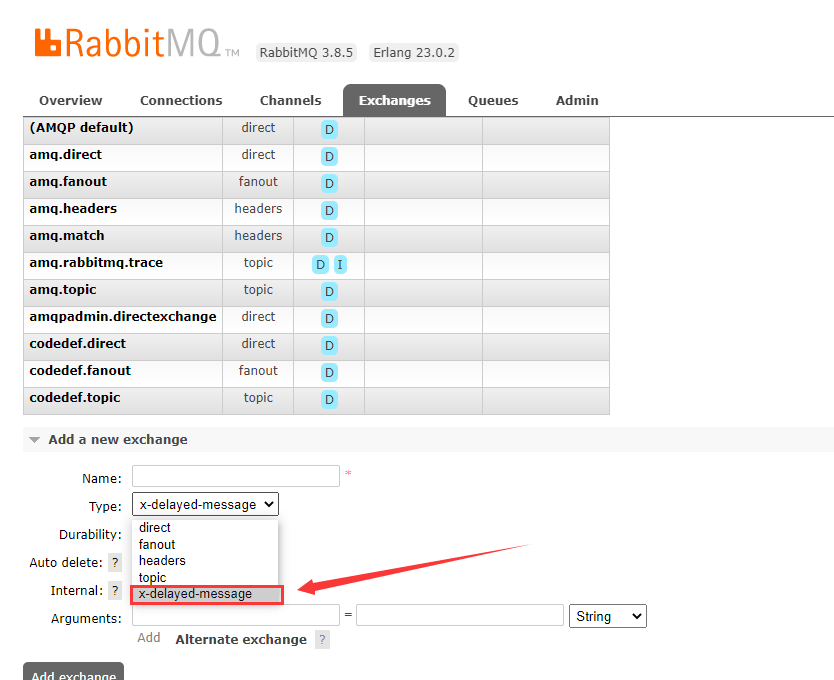
Task: Click the D badge in the amqpadmin.directexchange row
Action: click(x=329, y=319)
